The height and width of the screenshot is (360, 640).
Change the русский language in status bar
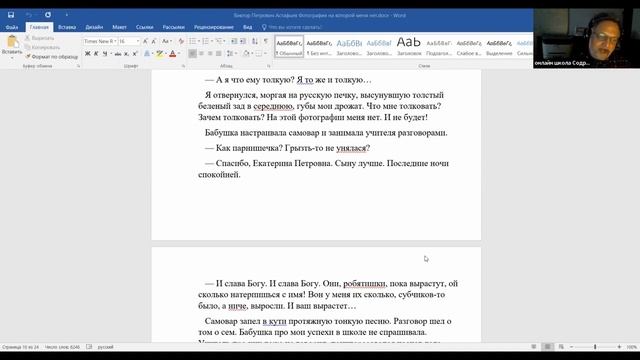point(106,347)
